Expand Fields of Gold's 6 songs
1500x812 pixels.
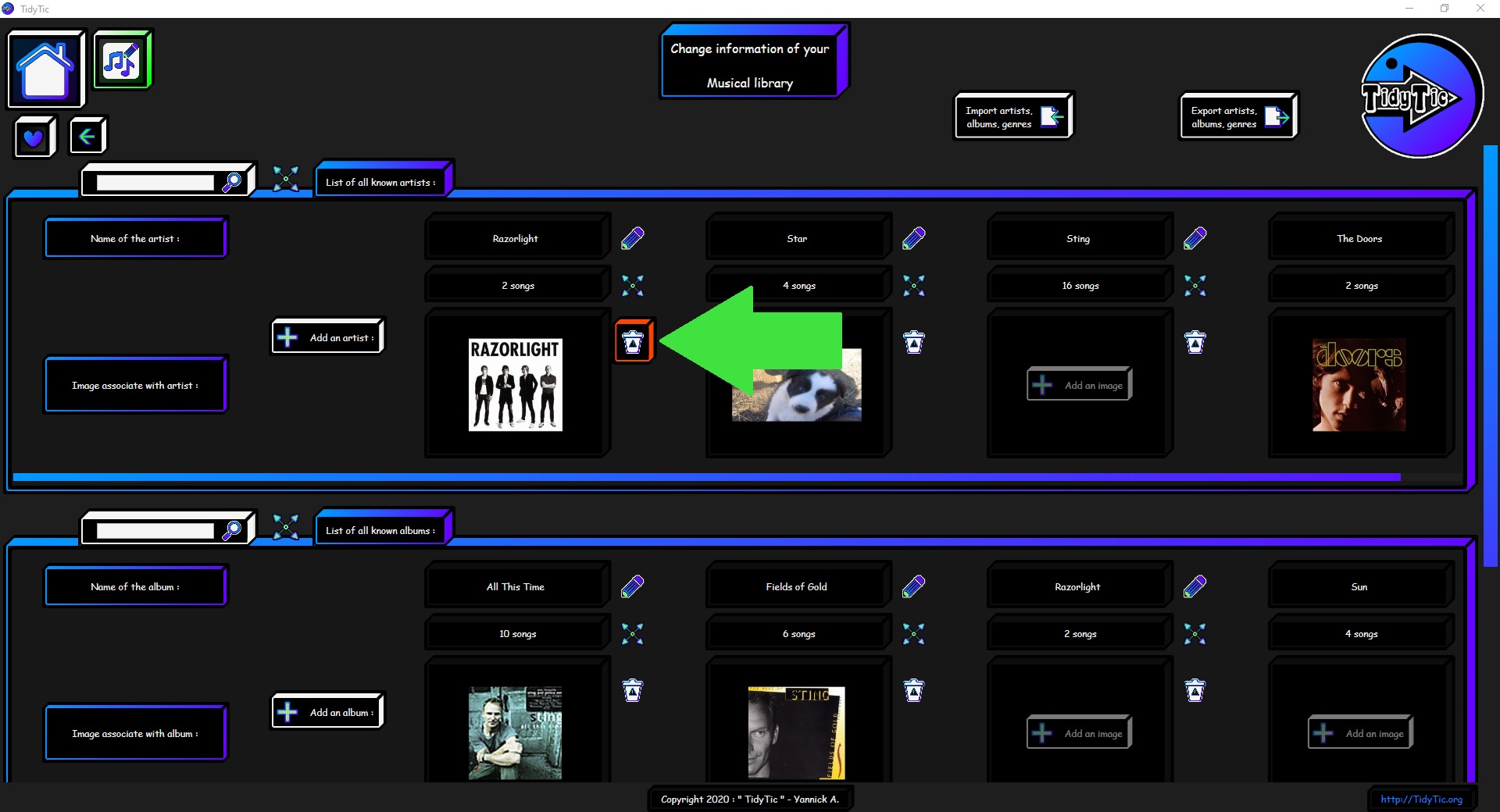coord(914,634)
